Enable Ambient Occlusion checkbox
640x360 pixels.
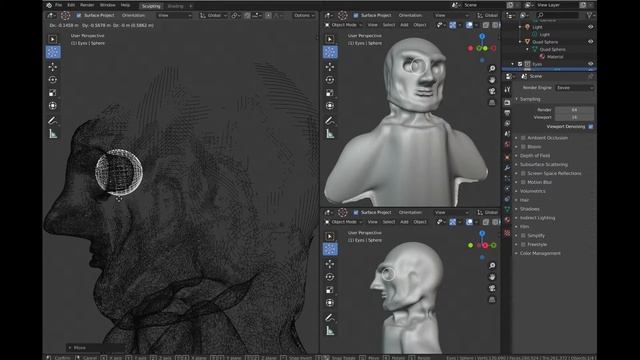[x=523, y=138]
